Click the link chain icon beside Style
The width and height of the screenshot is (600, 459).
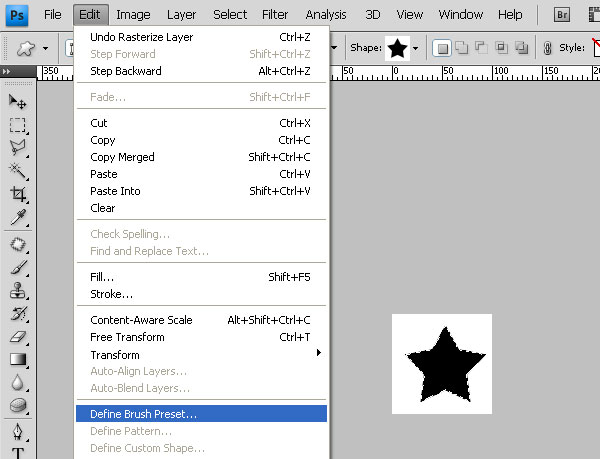pyautogui.click(x=548, y=48)
